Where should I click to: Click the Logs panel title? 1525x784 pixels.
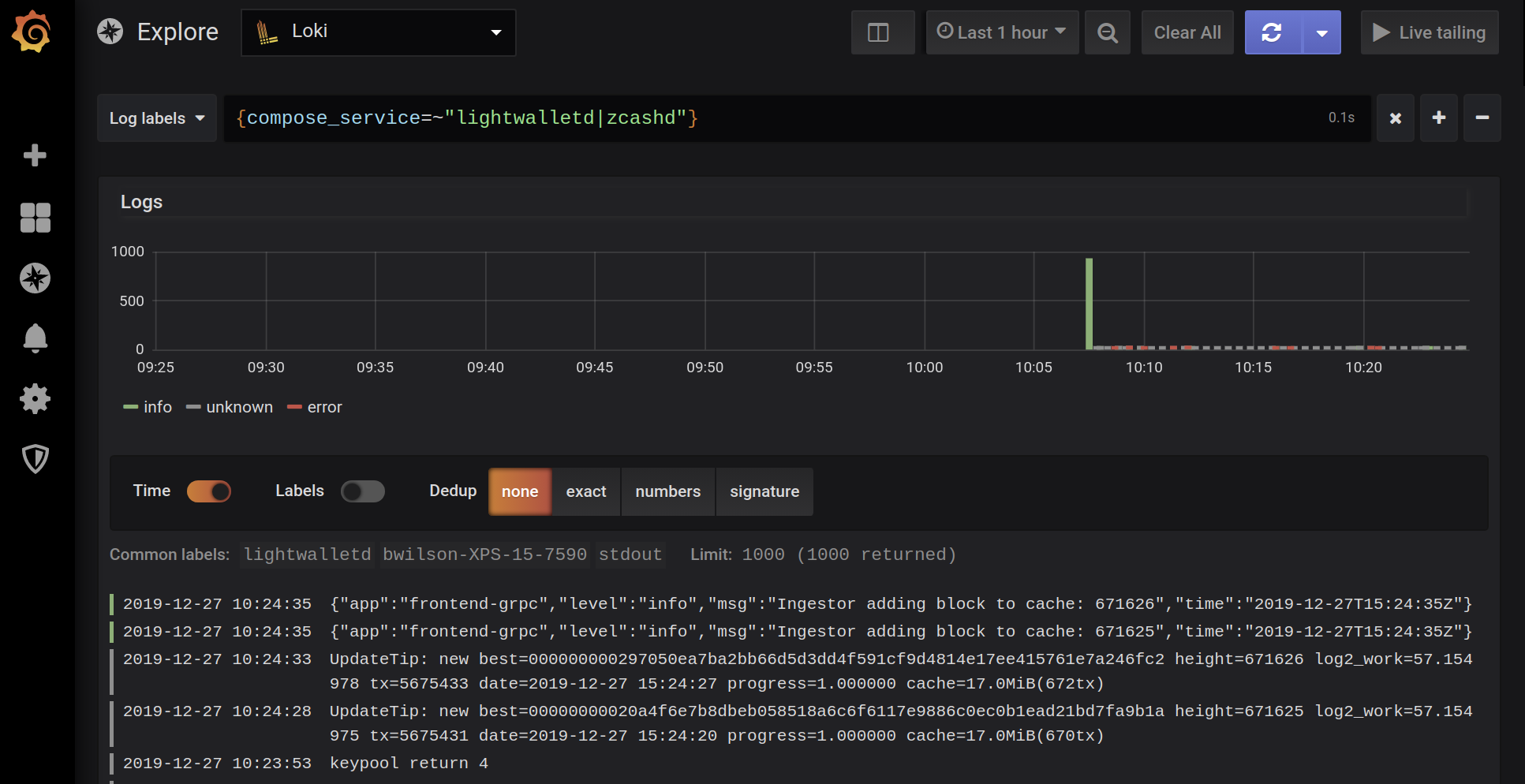click(141, 202)
